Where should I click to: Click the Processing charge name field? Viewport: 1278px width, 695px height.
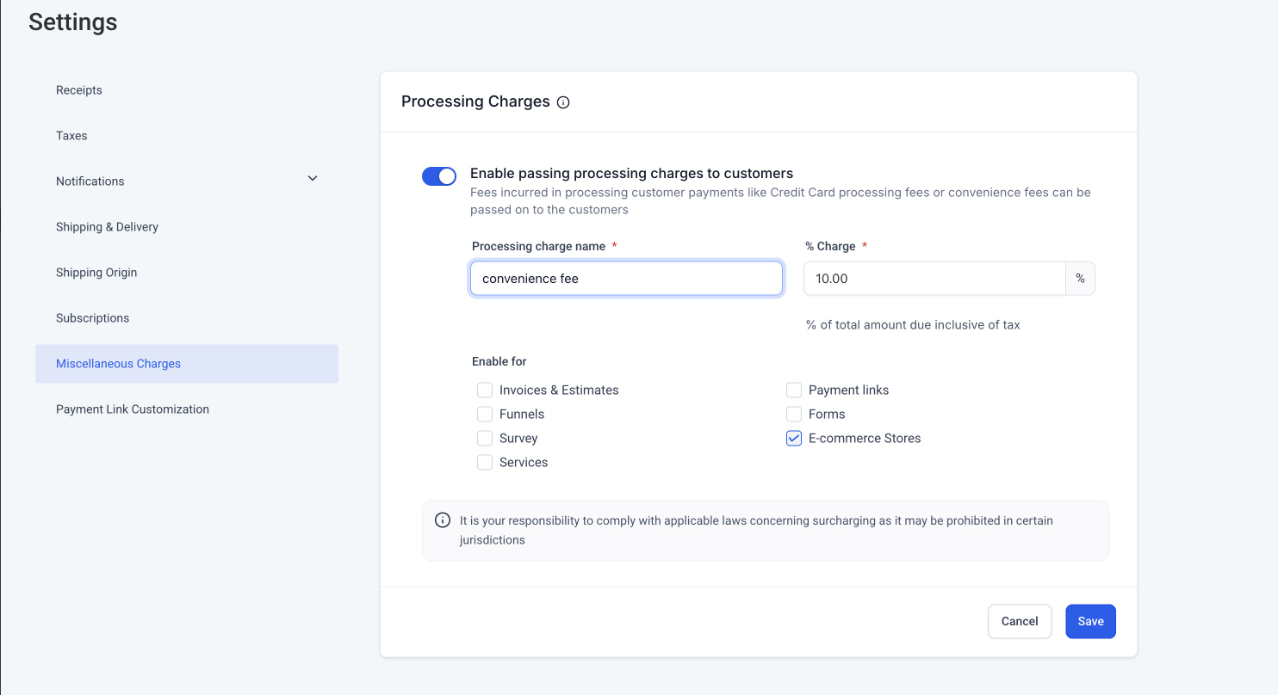626,279
